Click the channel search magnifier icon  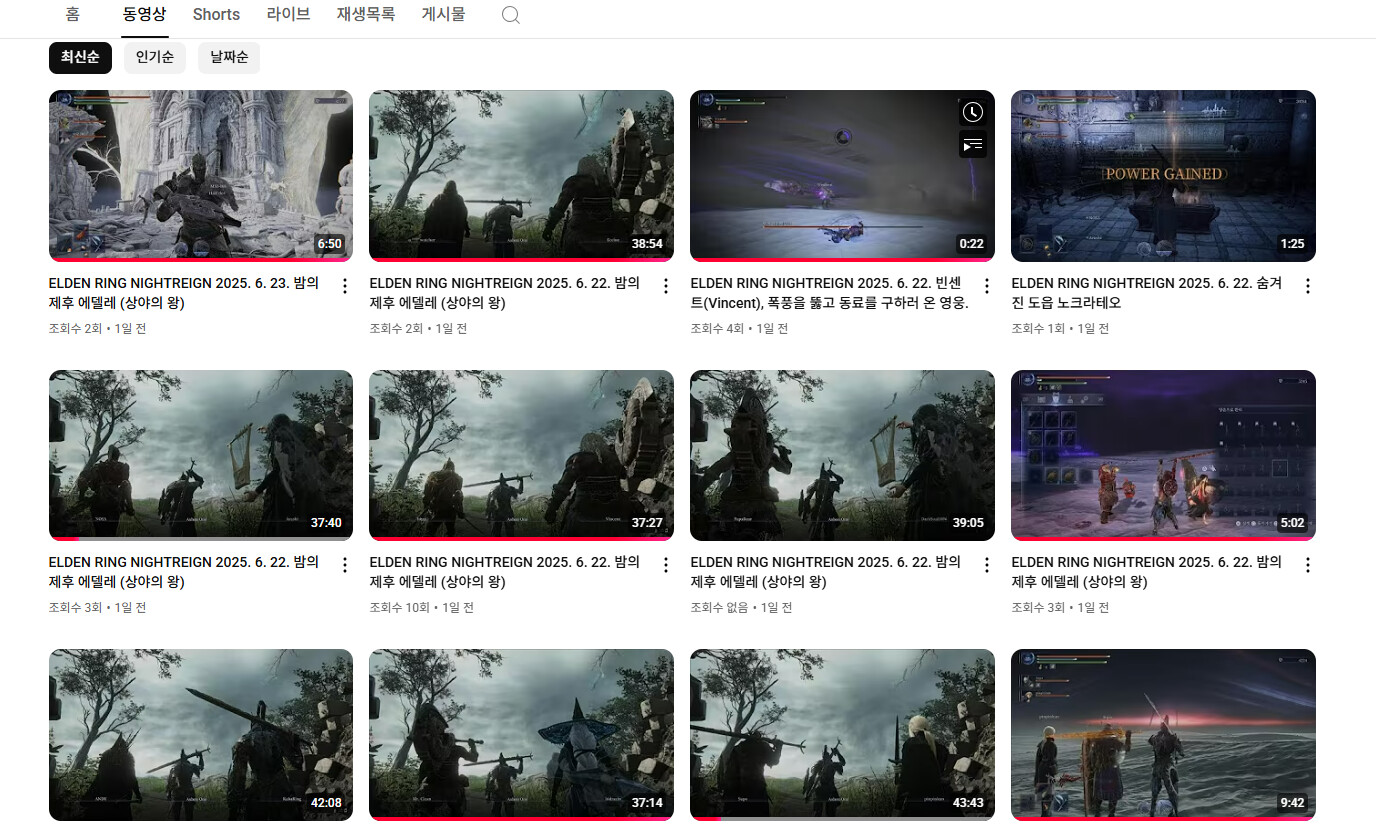point(510,15)
